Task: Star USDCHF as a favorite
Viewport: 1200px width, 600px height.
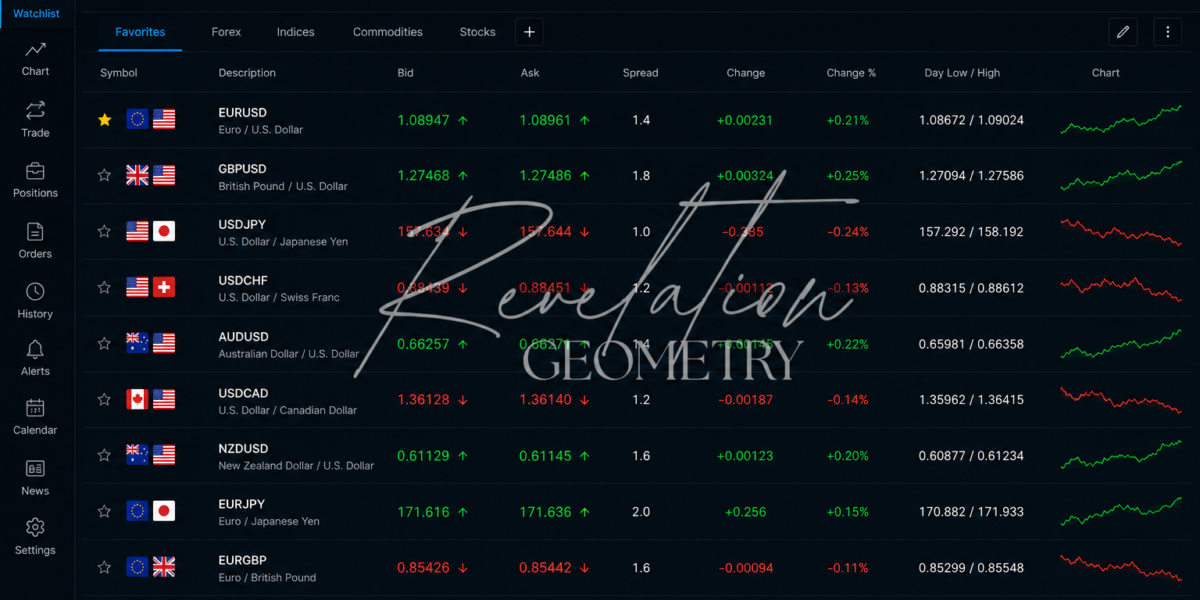Action: coord(104,288)
